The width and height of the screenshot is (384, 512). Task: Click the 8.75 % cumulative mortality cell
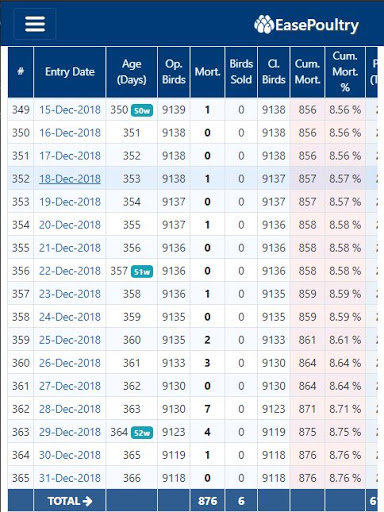coord(345,432)
